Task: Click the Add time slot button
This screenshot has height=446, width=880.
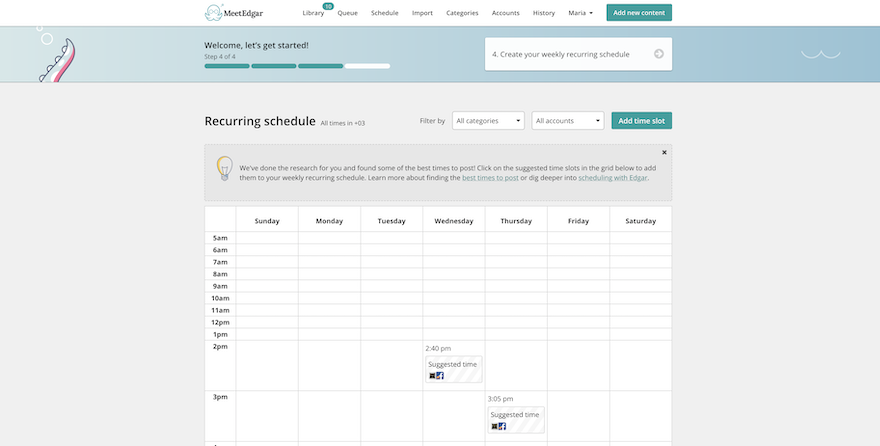Action: (x=641, y=121)
